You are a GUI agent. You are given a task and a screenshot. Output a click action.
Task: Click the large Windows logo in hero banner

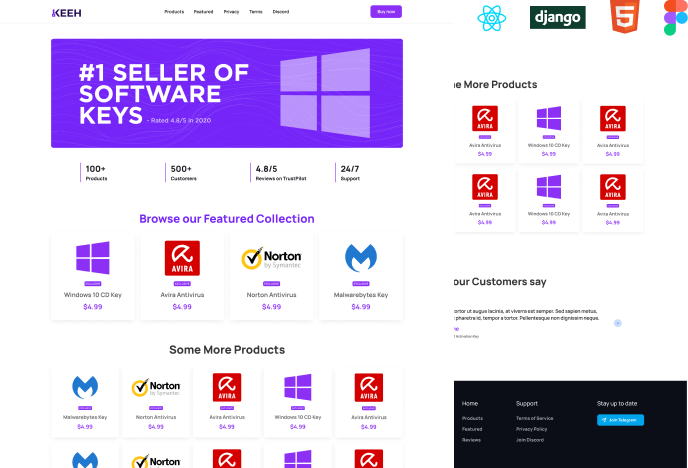(325, 93)
